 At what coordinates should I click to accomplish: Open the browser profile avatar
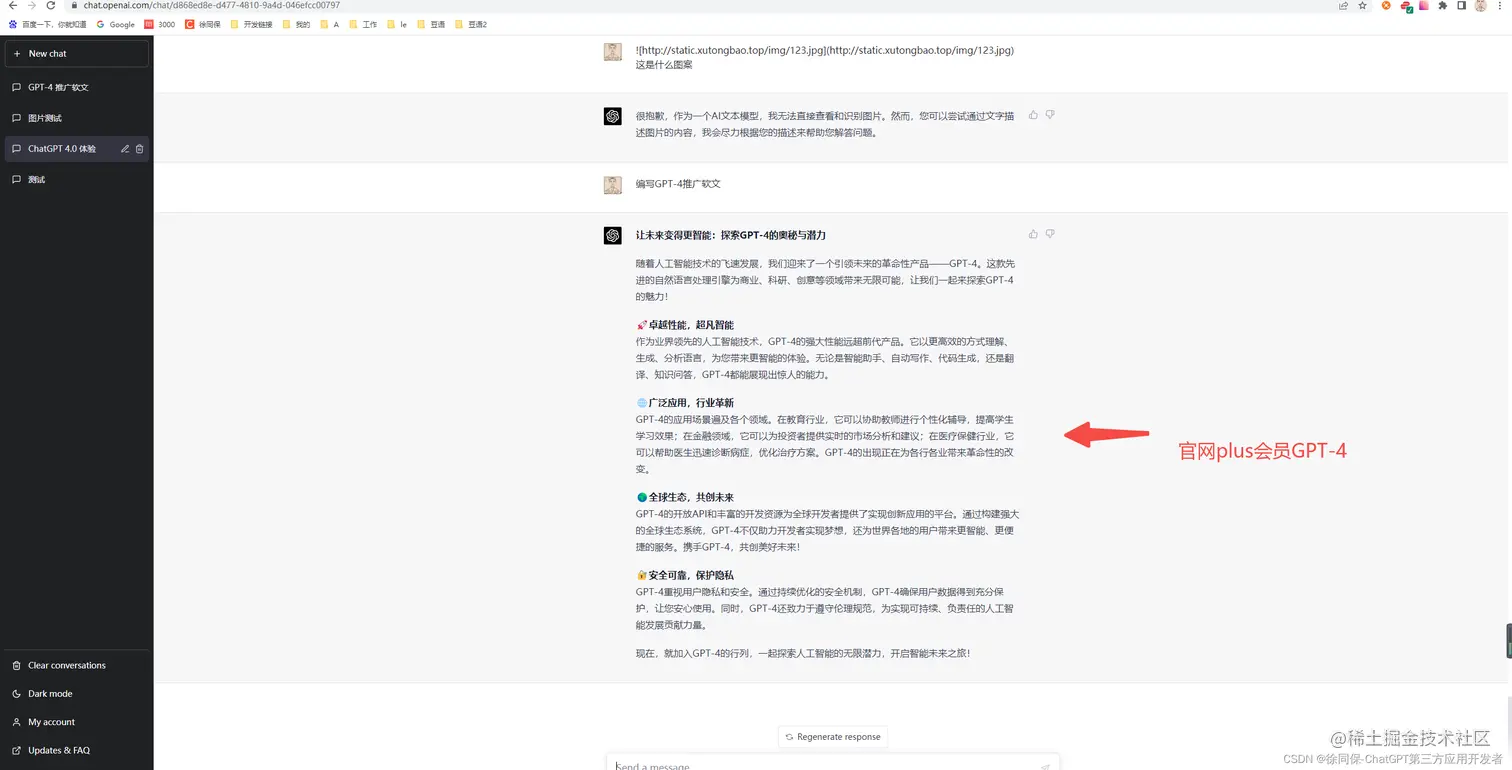pos(1481,5)
